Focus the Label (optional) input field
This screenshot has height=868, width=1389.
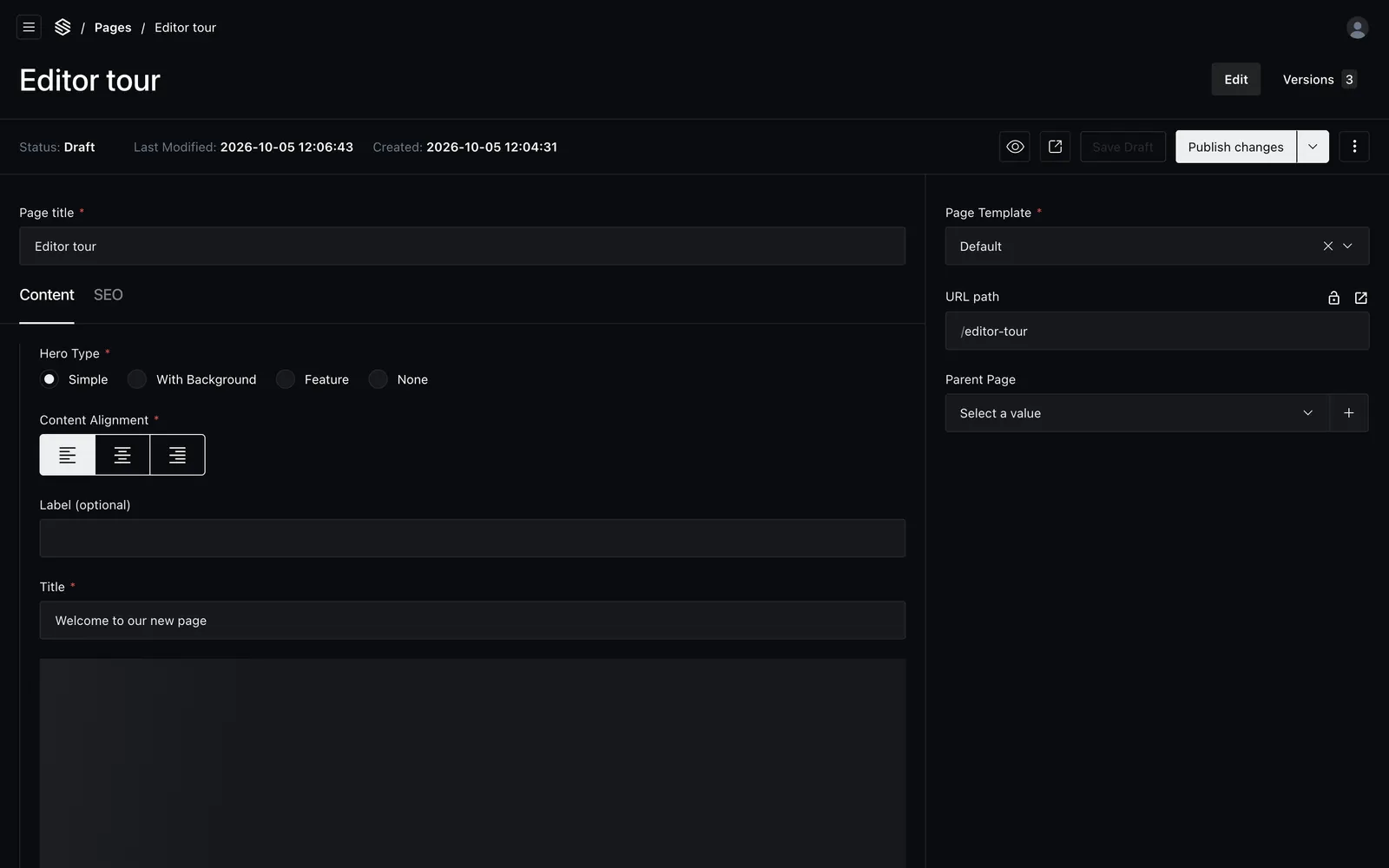(472, 538)
